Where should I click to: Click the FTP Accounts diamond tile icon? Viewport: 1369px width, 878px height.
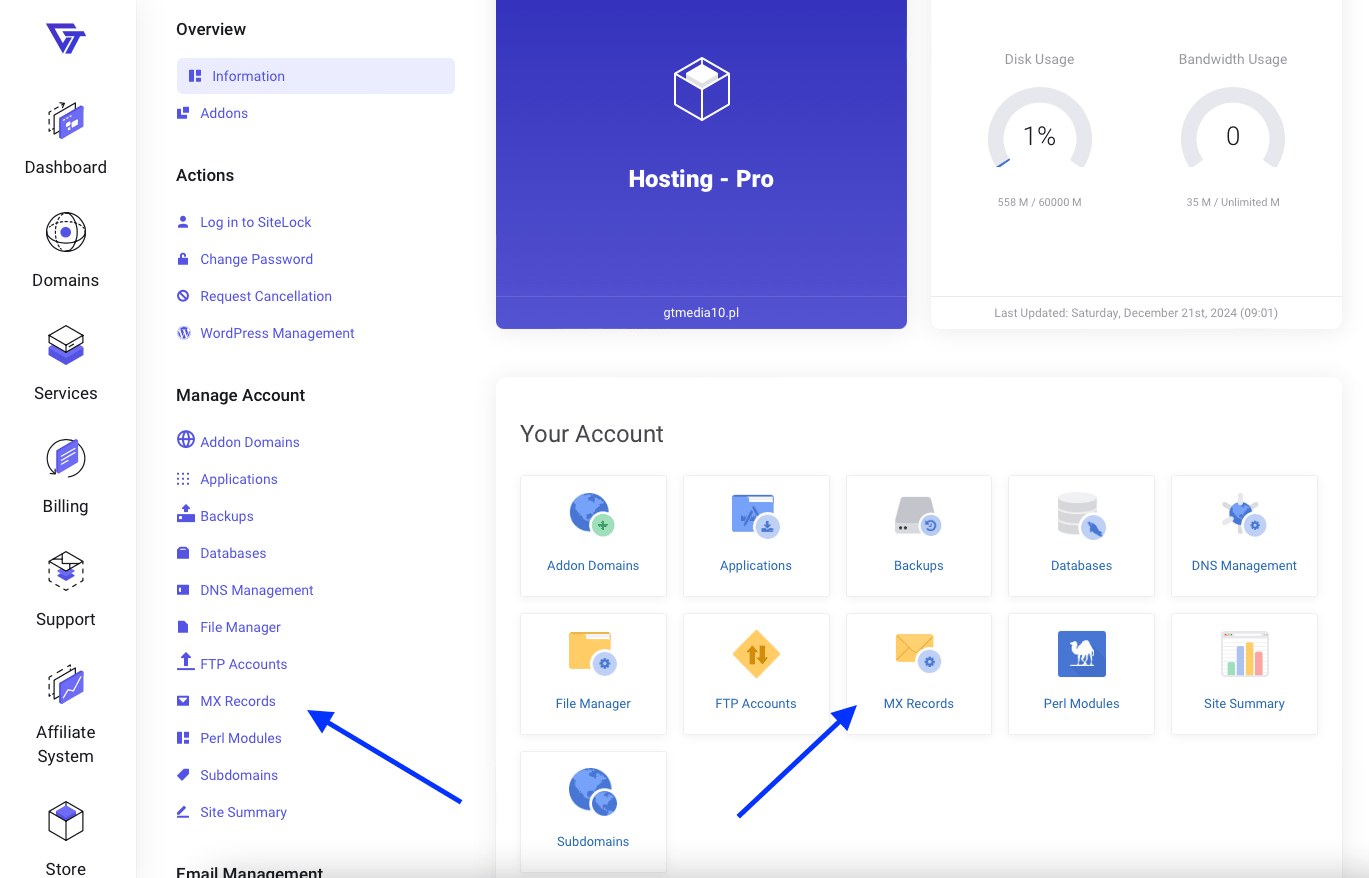pos(755,654)
